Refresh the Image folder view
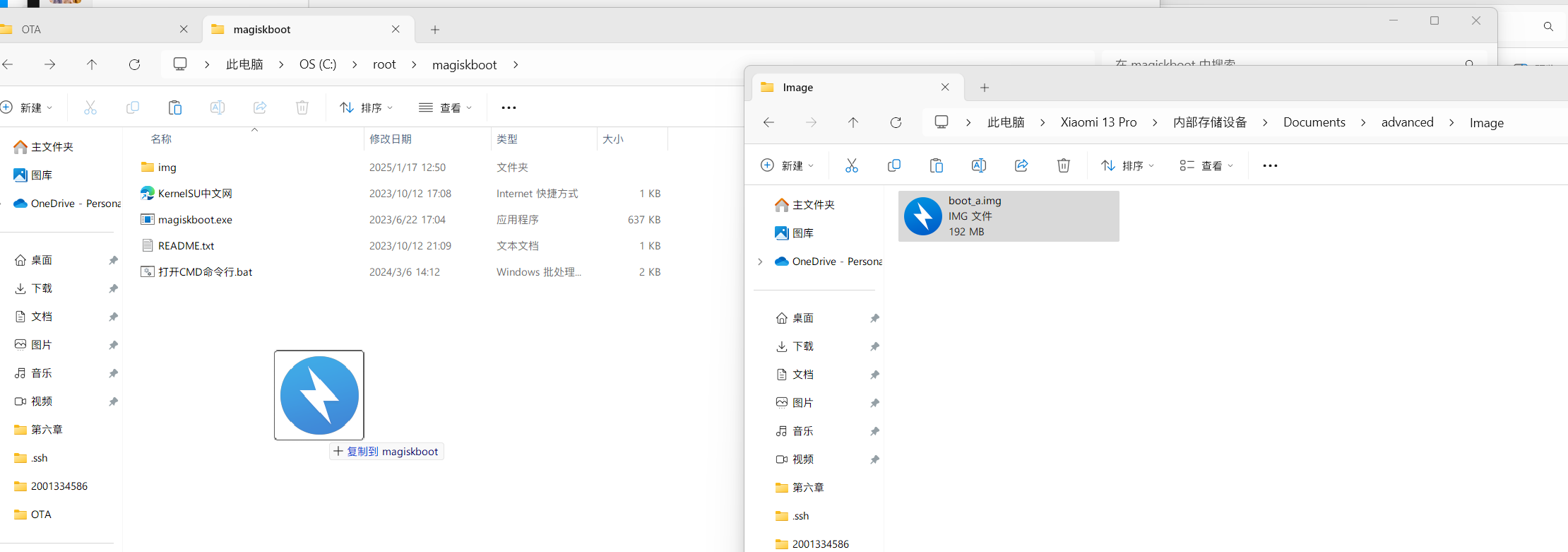This screenshot has width=1568, height=552. 896,122
